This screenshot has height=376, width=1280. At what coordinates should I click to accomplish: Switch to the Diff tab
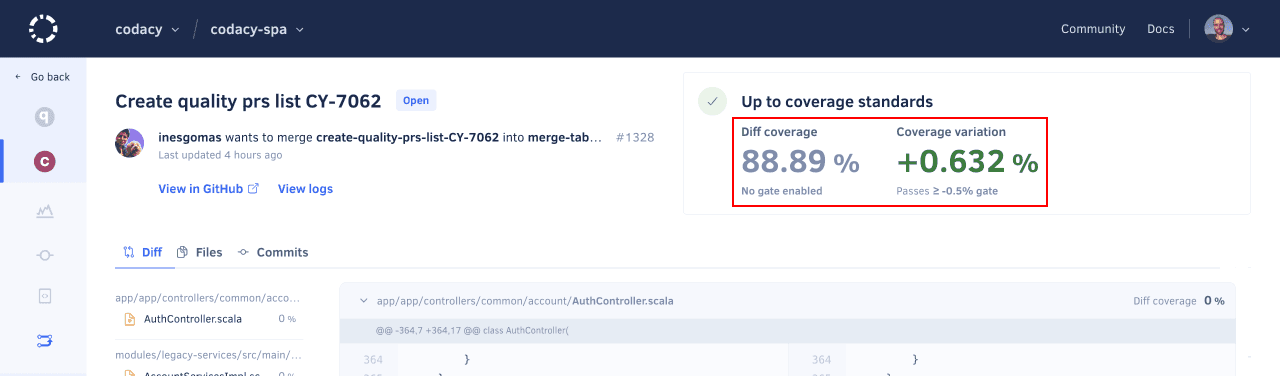click(x=142, y=252)
